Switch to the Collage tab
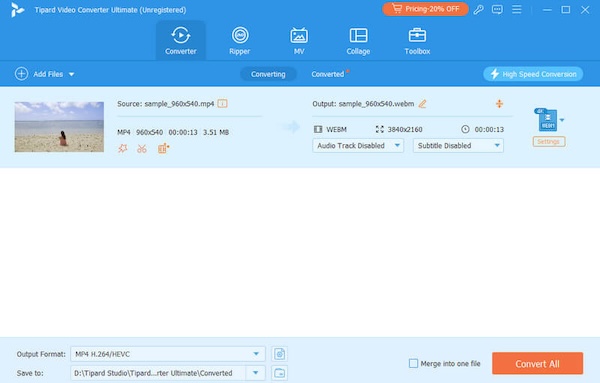The width and height of the screenshot is (600, 383). click(x=358, y=41)
